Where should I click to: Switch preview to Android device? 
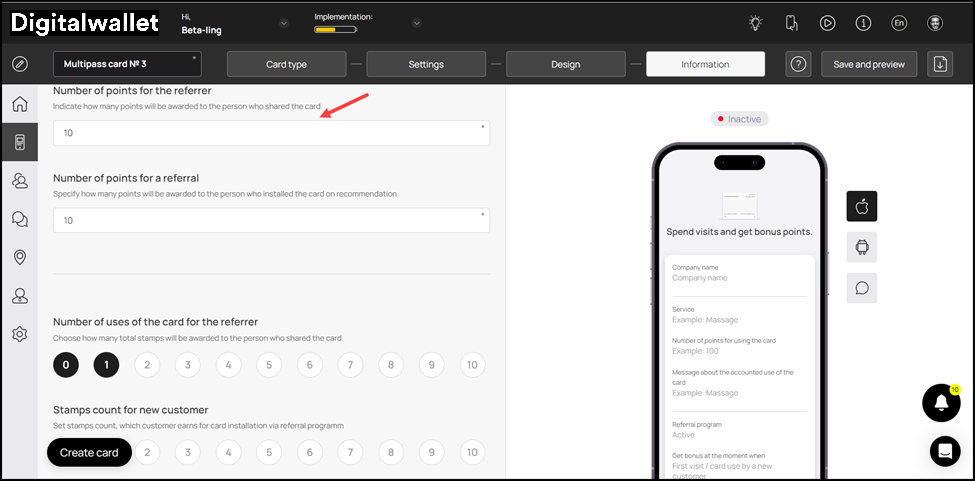pyautogui.click(x=861, y=247)
